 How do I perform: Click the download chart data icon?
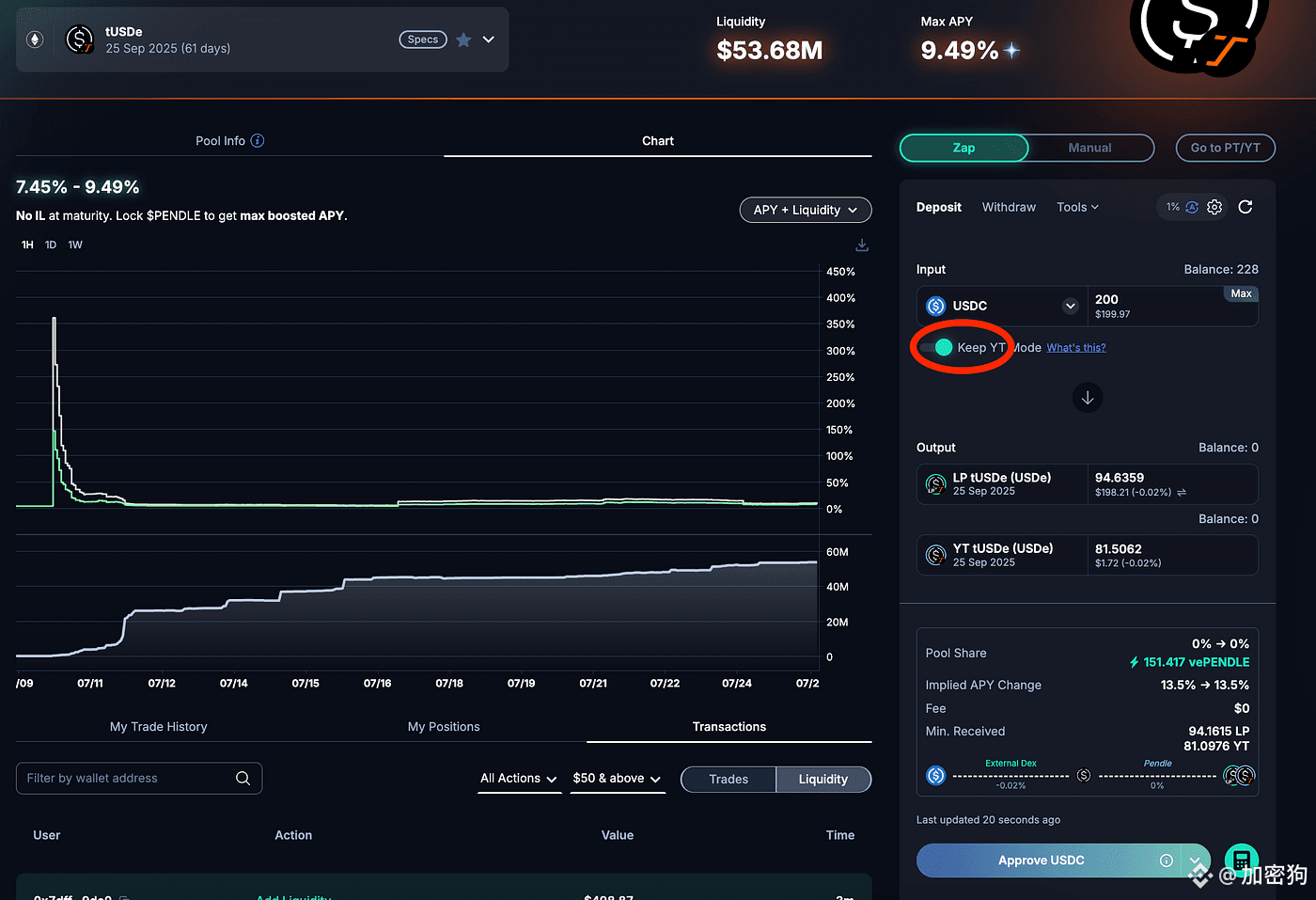(862, 245)
